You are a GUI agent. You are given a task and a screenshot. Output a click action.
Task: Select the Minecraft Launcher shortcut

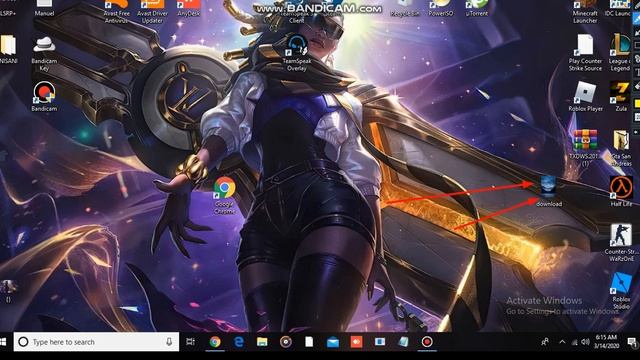click(585, 11)
